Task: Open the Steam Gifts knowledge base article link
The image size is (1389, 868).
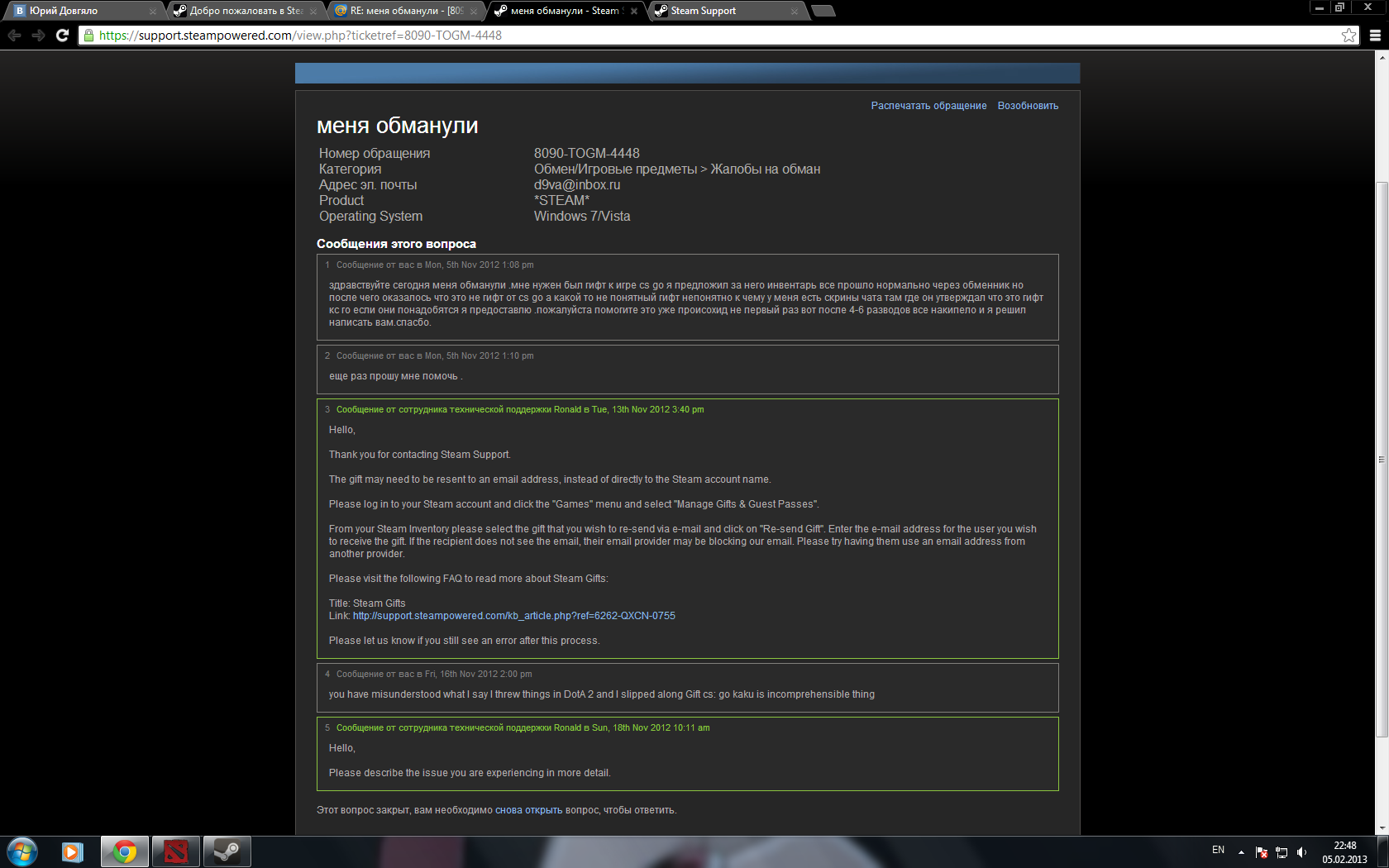Action: [513, 616]
